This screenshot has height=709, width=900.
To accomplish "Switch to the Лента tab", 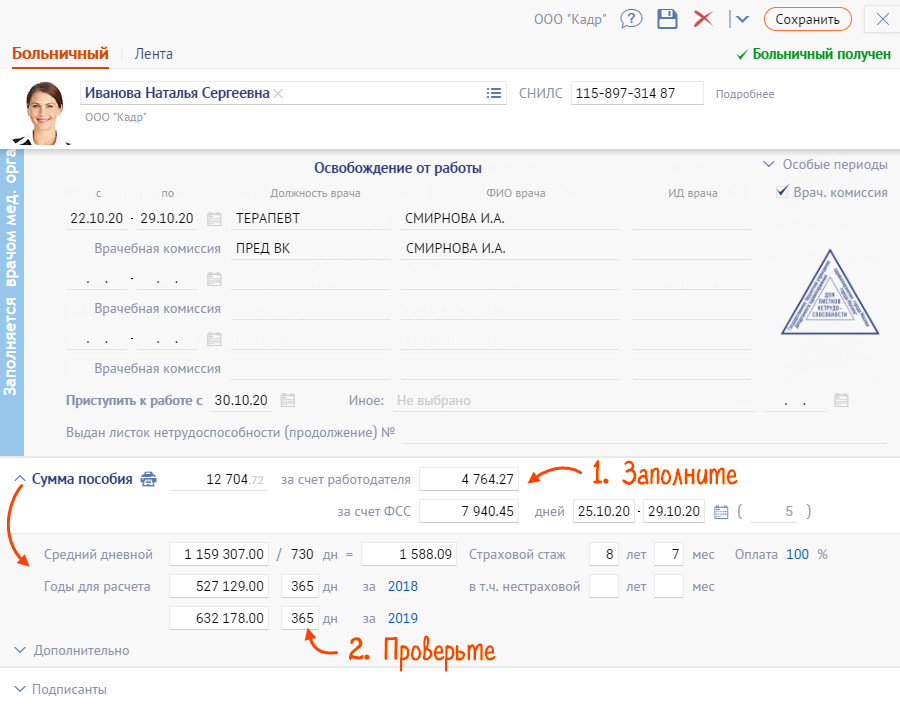I will pos(153,54).
